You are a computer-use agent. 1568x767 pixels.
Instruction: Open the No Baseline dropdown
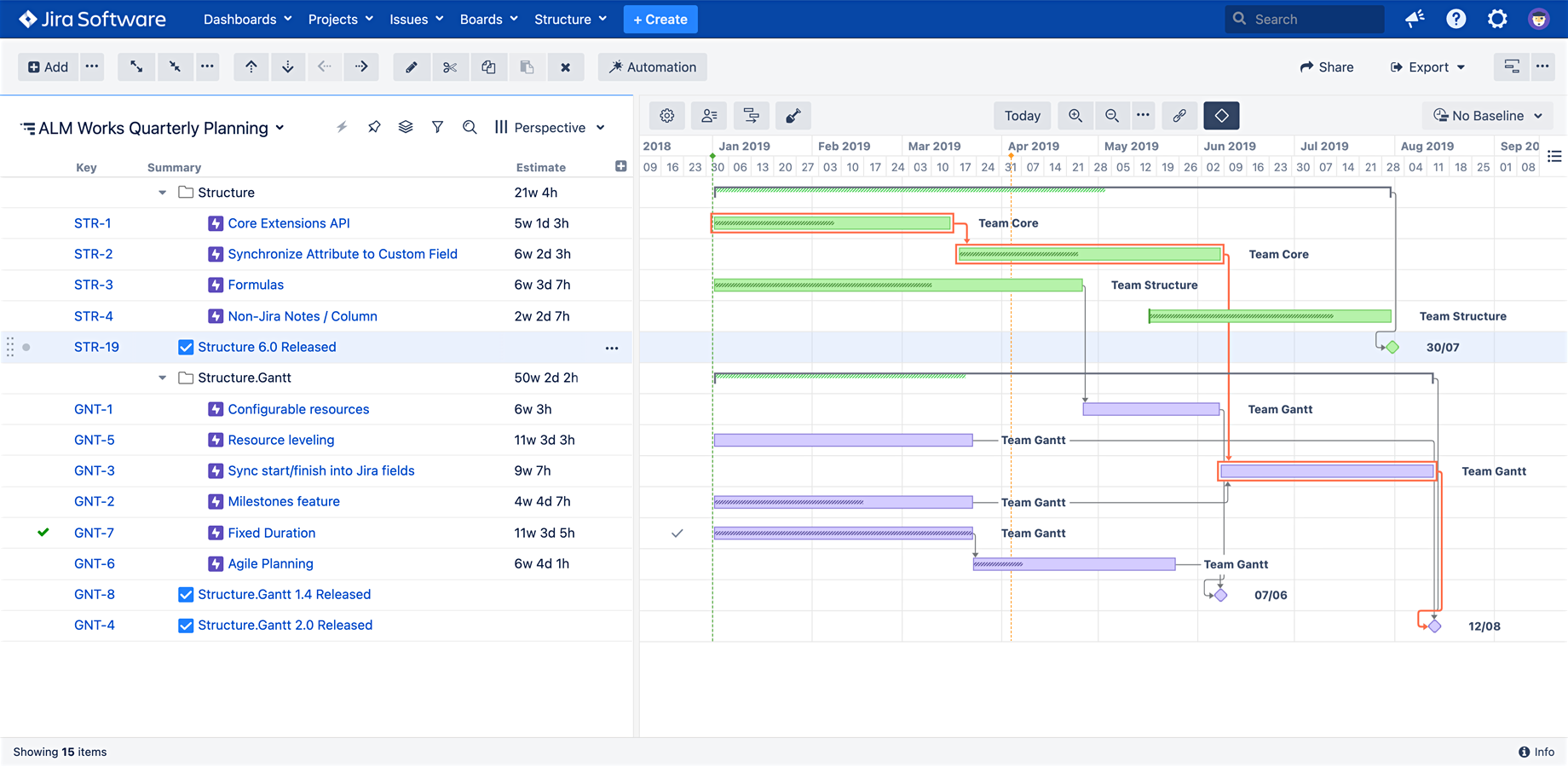tap(1488, 116)
